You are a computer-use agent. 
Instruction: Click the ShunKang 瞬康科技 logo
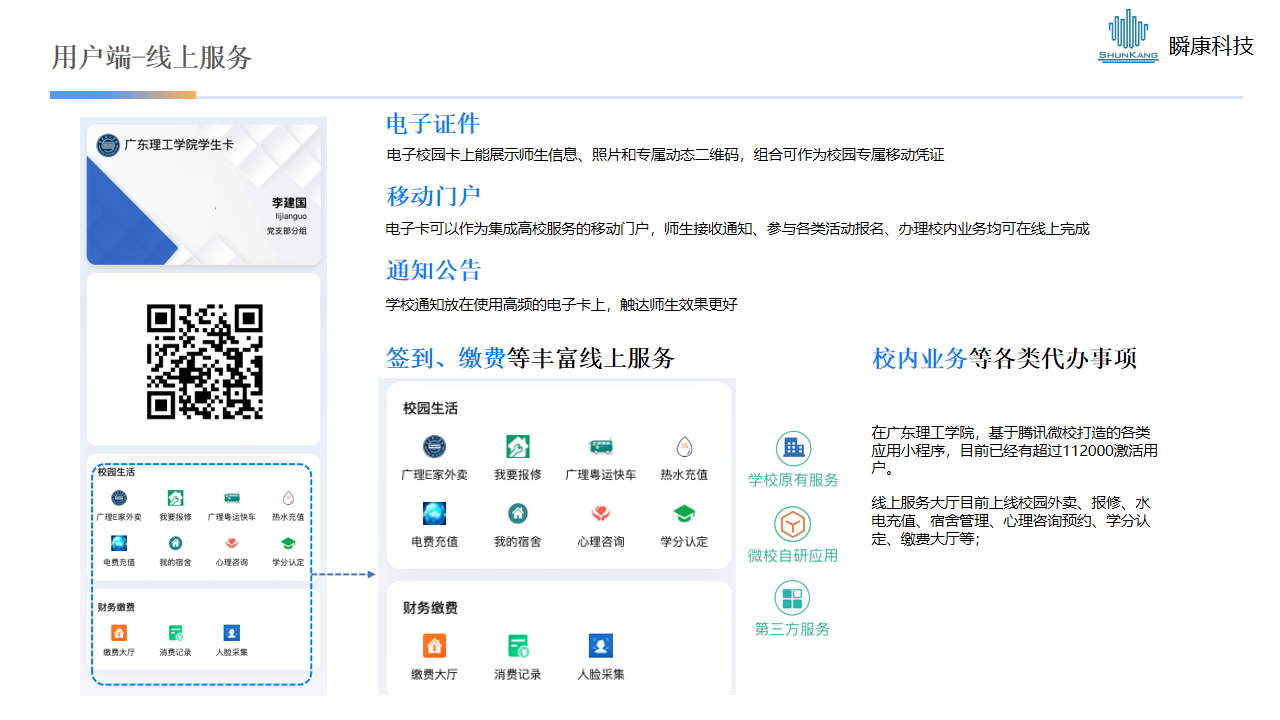[x=1175, y=38]
